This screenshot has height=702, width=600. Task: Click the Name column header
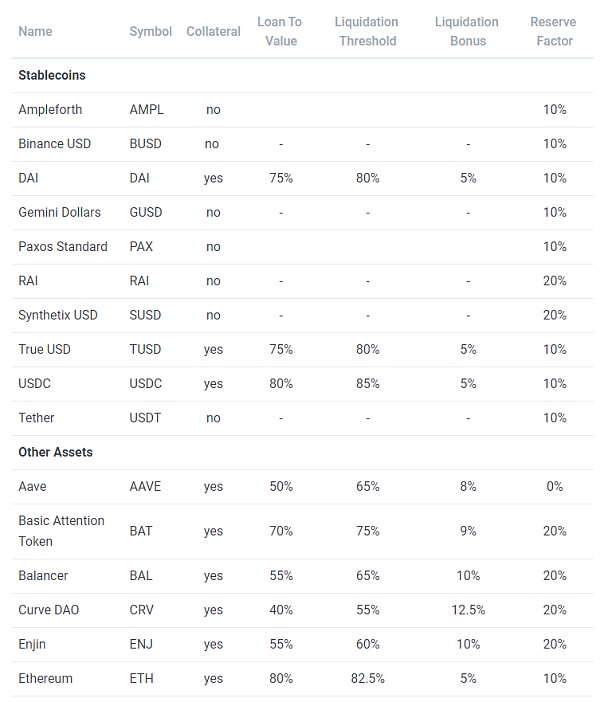point(35,31)
